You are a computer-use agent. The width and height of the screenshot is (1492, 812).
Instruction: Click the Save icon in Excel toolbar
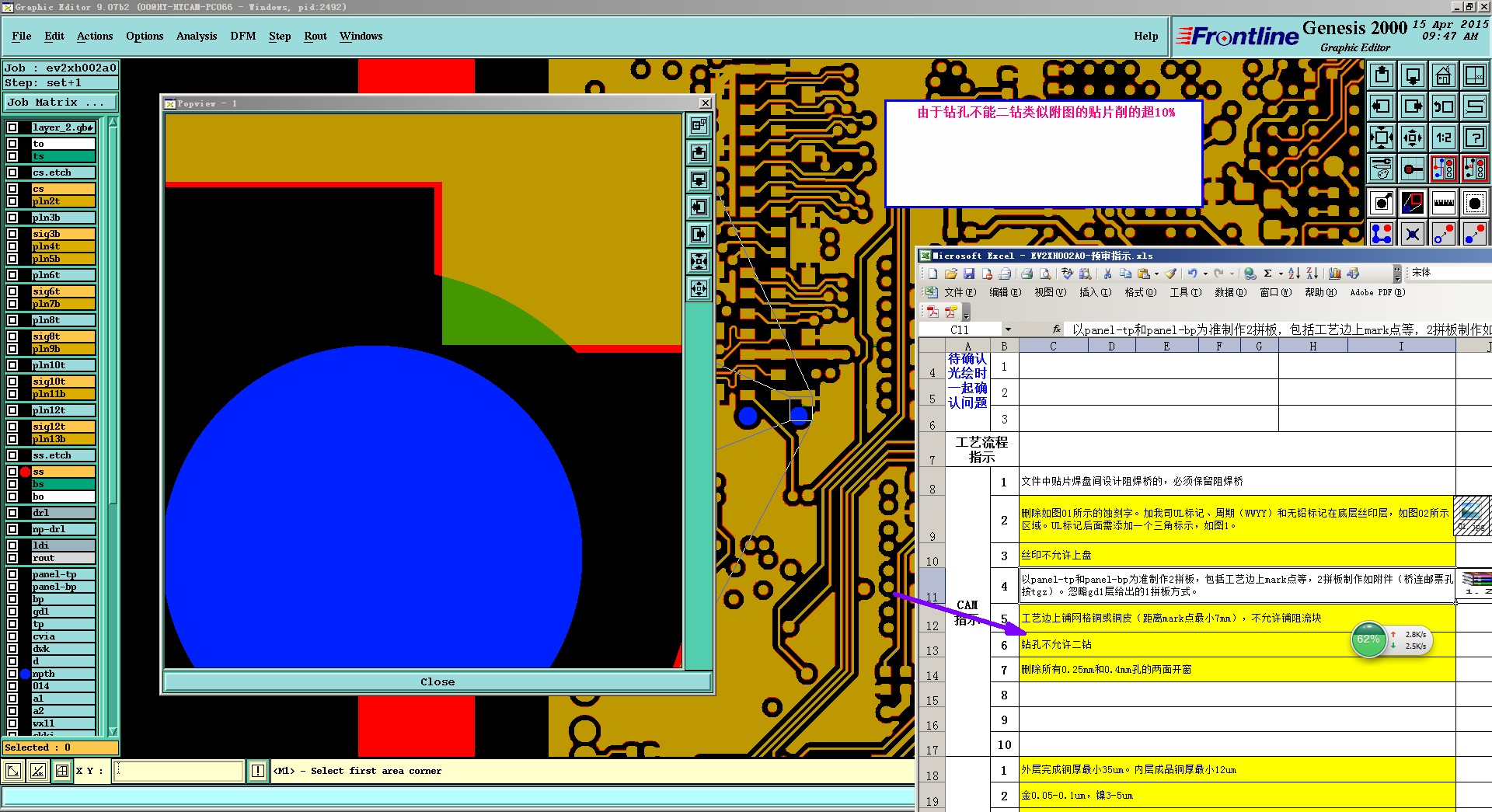[969, 274]
